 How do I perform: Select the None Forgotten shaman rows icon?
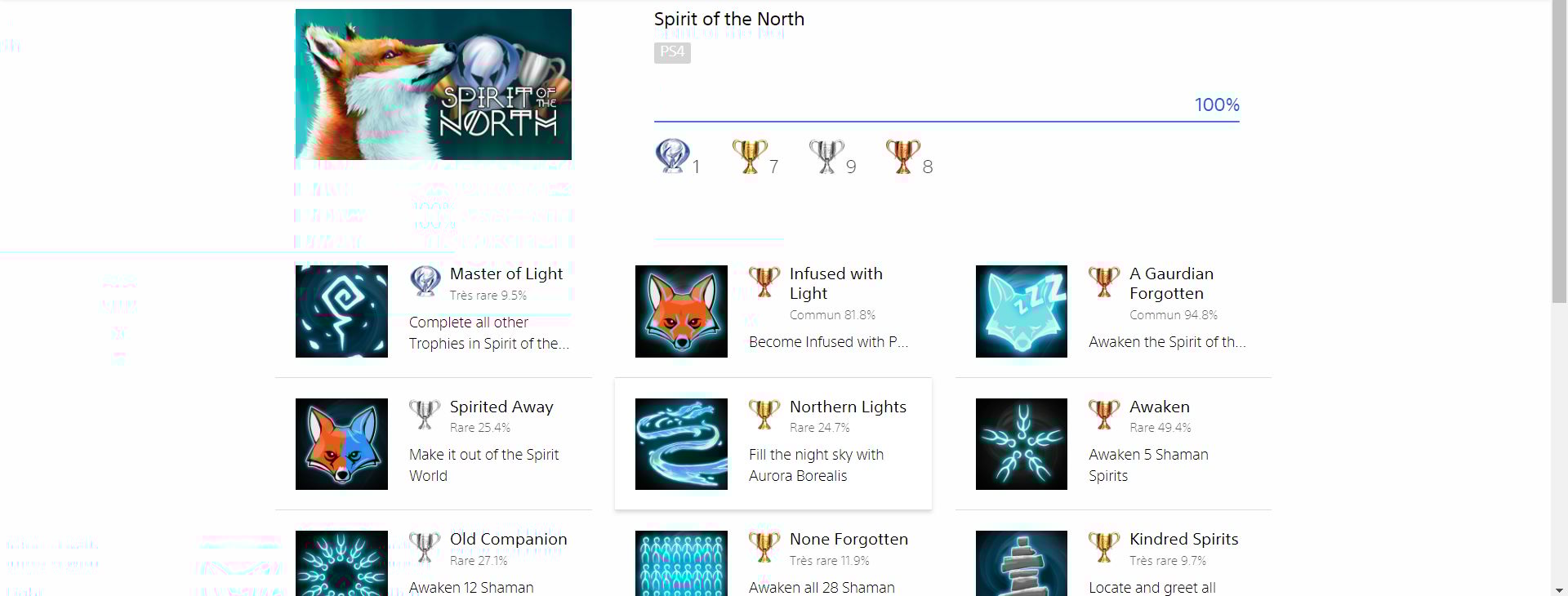coord(681,563)
